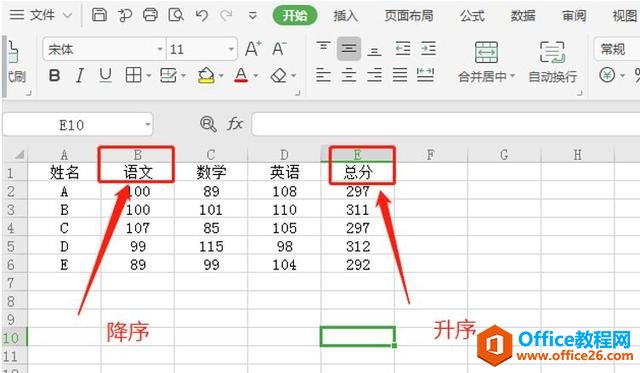
Task: Click the 姓名 cell
Action: pyautogui.click(x=64, y=172)
